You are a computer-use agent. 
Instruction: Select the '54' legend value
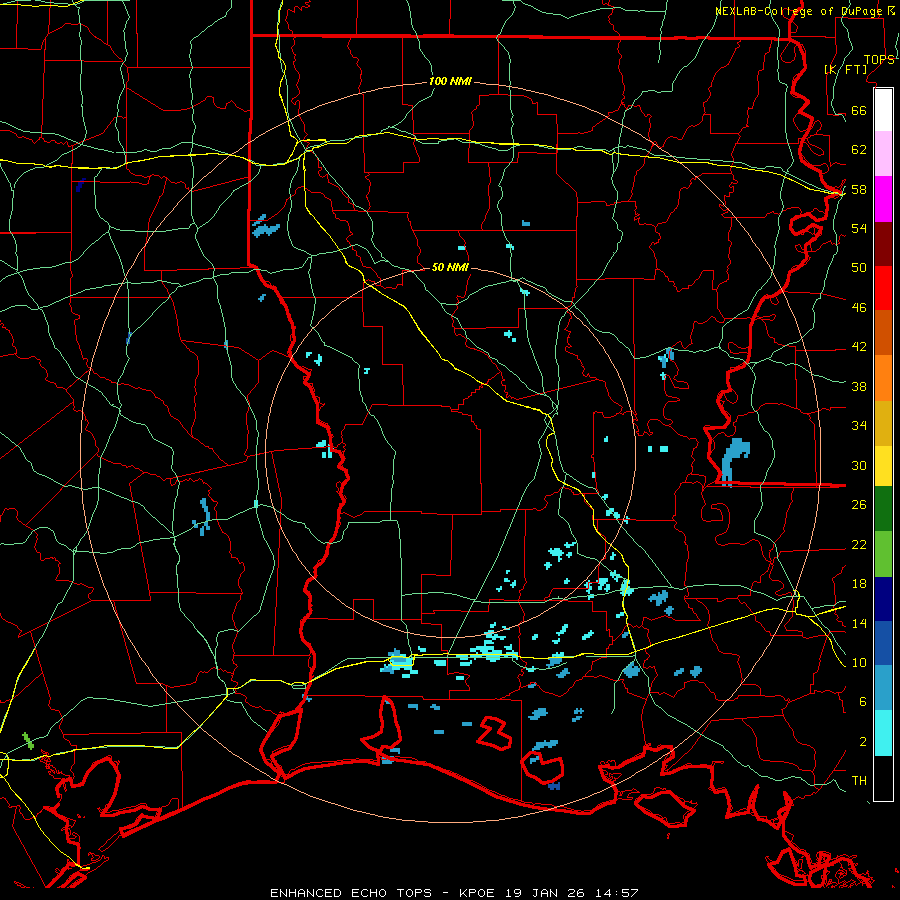point(859,228)
